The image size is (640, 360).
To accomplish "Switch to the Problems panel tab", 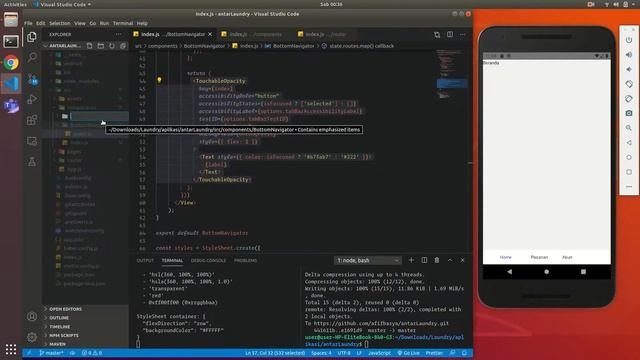I will [245, 260].
